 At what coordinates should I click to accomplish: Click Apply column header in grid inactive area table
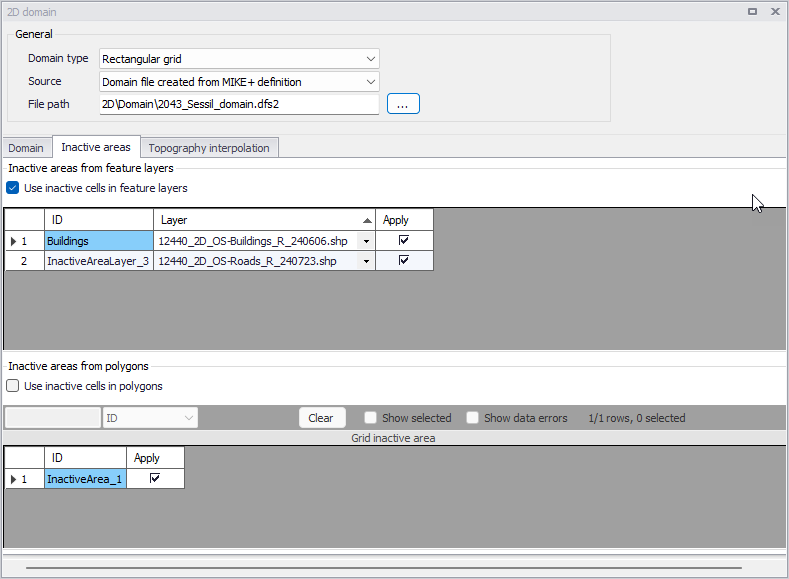point(155,458)
